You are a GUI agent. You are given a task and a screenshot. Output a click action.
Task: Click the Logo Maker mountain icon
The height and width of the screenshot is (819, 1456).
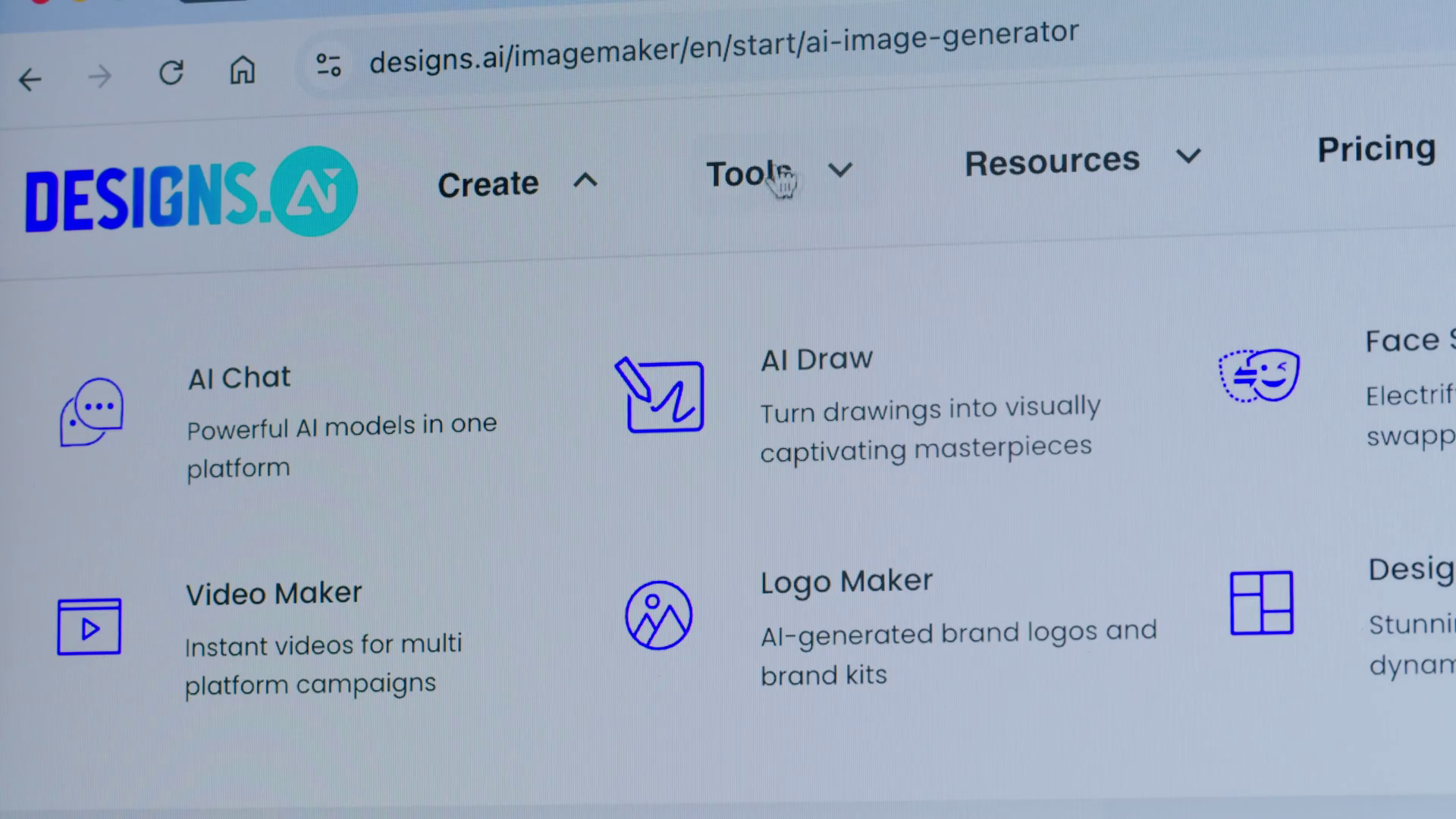click(658, 615)
